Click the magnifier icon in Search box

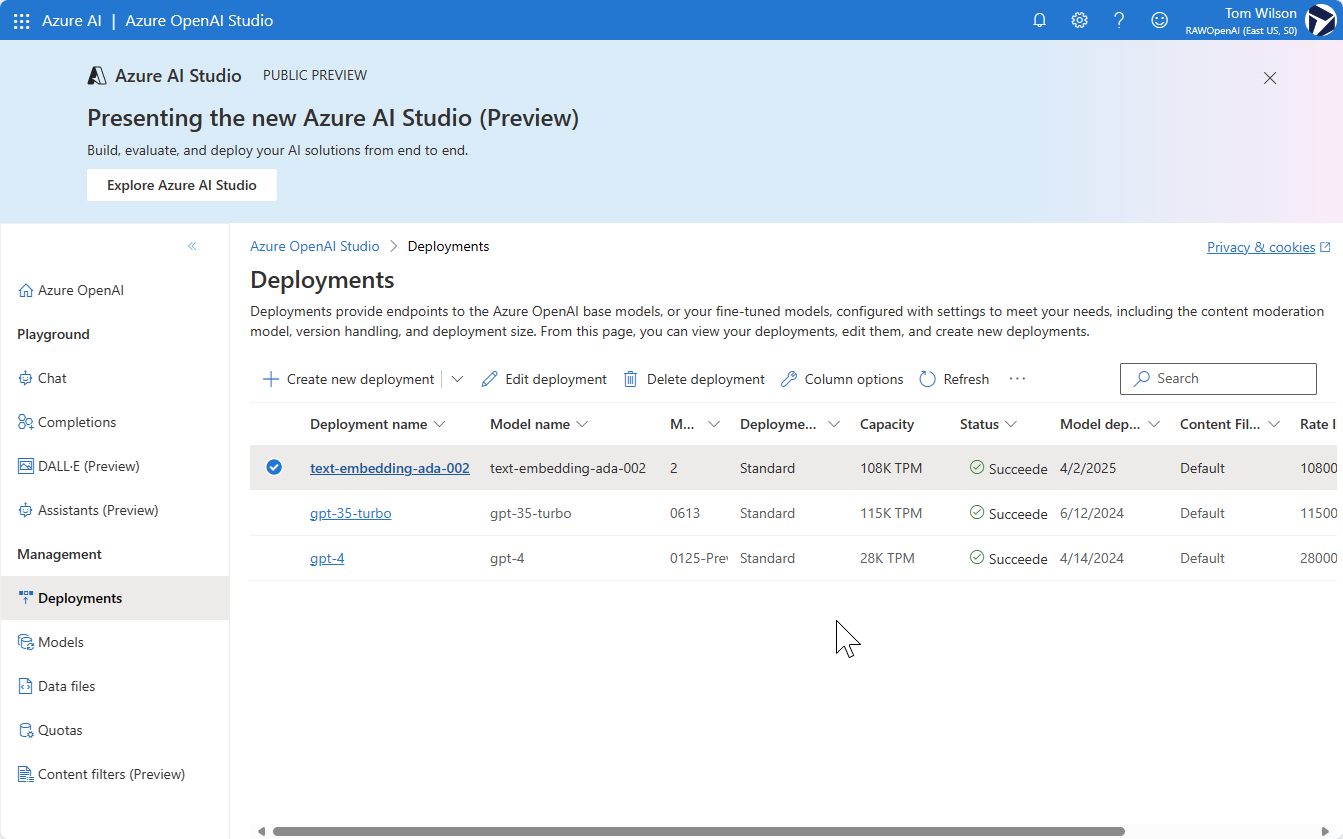tap(1141, 379)
